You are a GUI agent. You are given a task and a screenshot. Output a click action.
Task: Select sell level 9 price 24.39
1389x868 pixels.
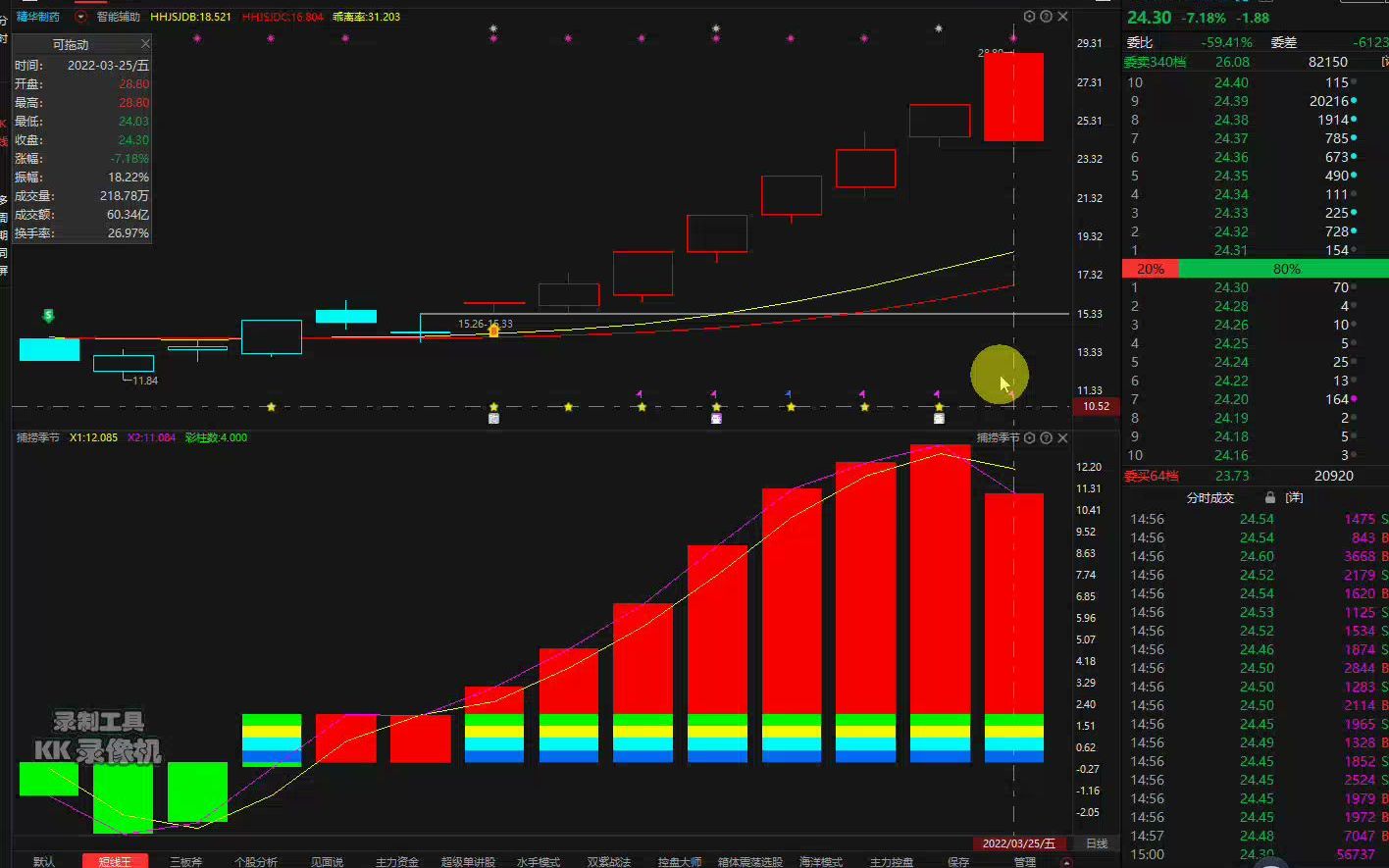click(x=1231, y=101)
